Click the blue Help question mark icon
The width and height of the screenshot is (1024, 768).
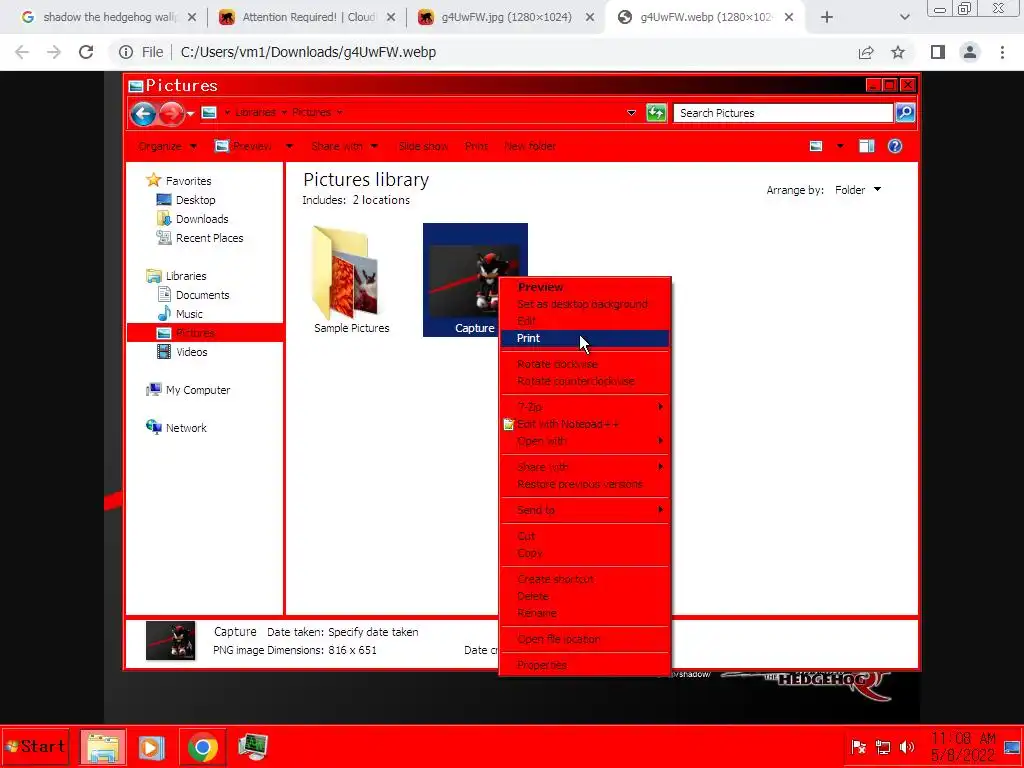click(895, 146)
